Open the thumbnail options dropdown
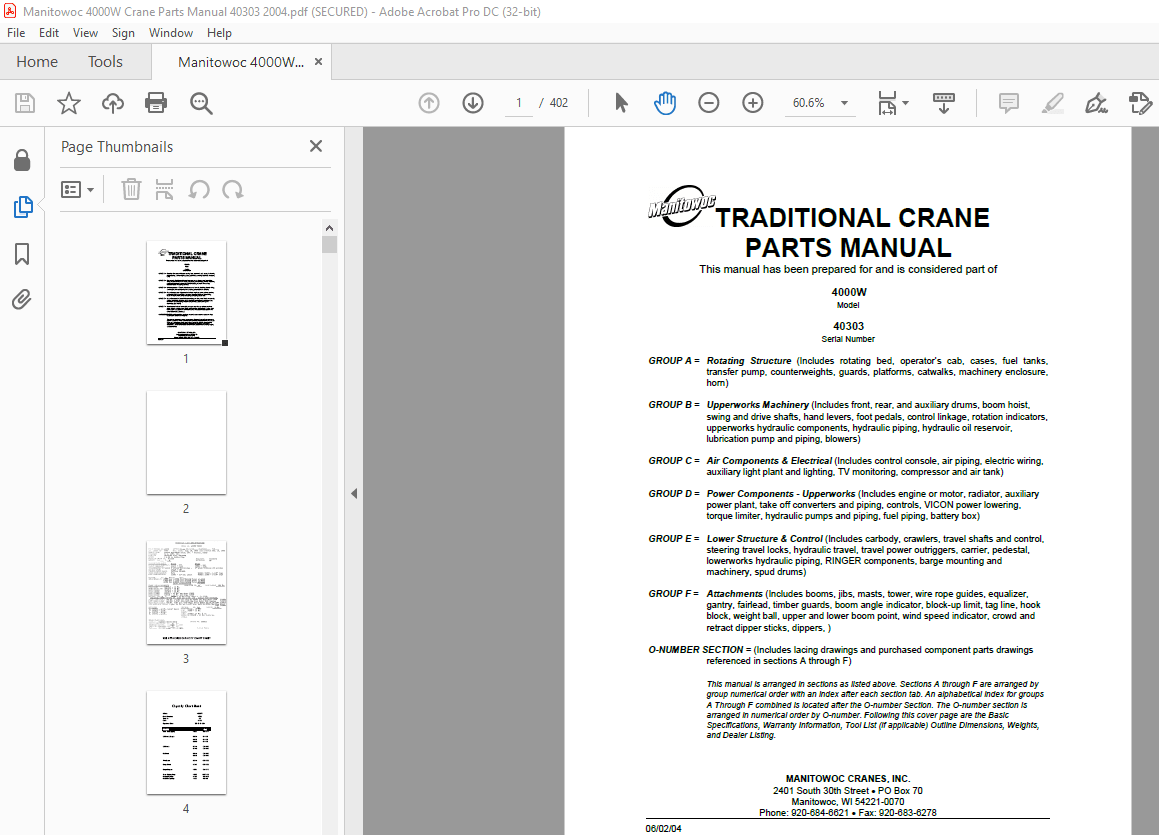 (x=78, y=189)
